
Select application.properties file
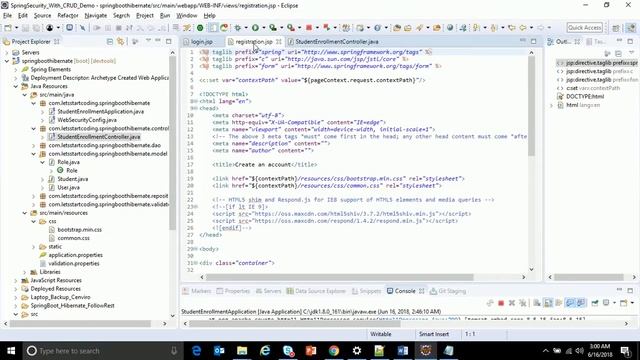(x=75, y=255)
